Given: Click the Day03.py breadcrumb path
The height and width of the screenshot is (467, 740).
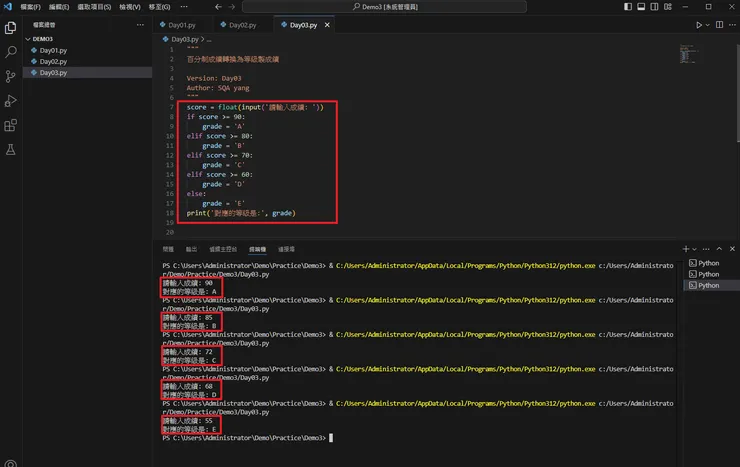Looking at the screenshot, I should click(184, 38).
